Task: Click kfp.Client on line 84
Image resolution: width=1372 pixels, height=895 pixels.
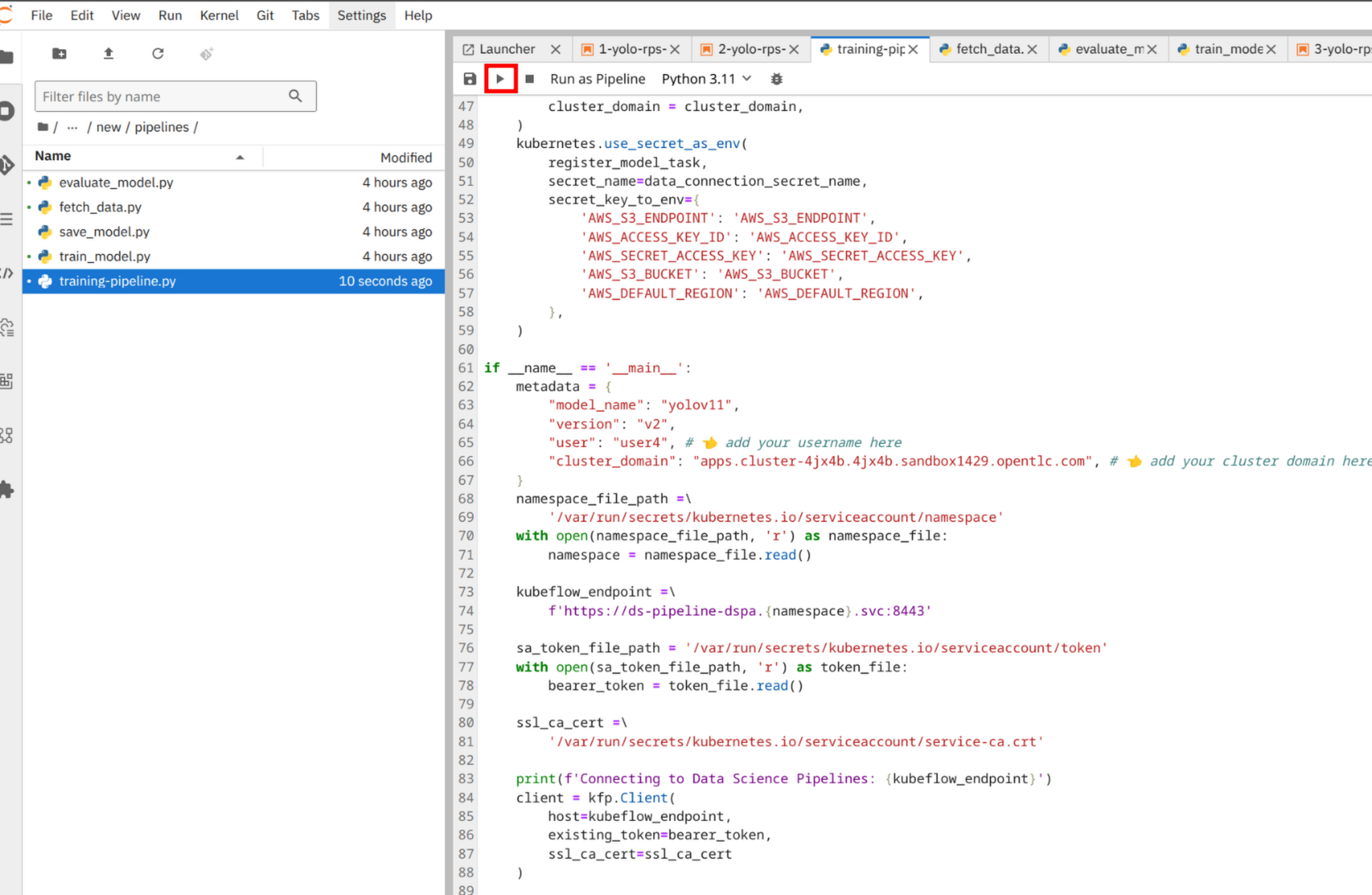Action: pos(628,797)
